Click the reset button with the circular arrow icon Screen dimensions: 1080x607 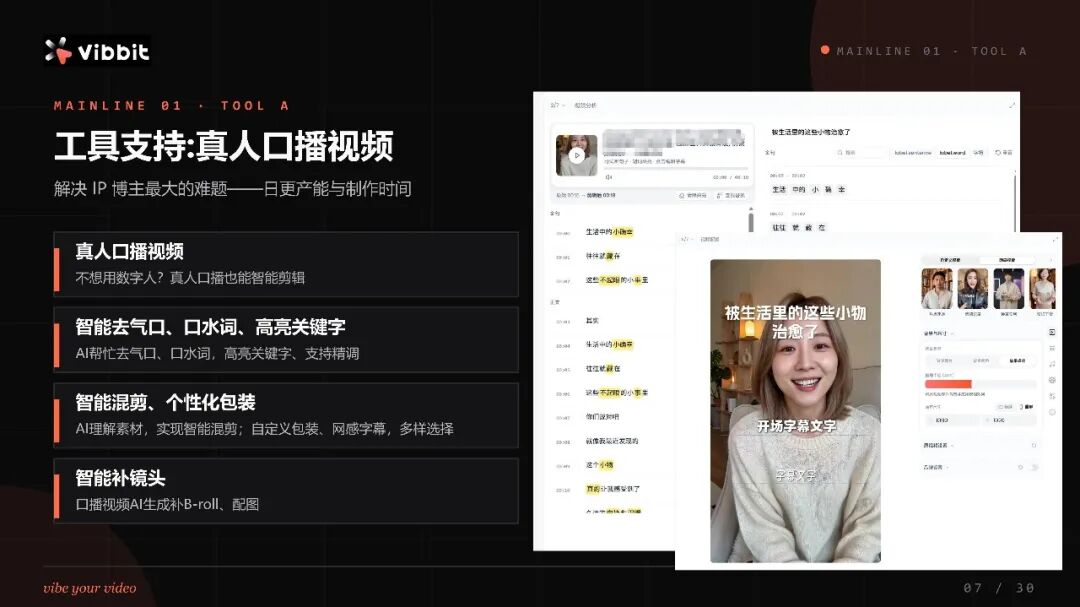click(1002, 153)
